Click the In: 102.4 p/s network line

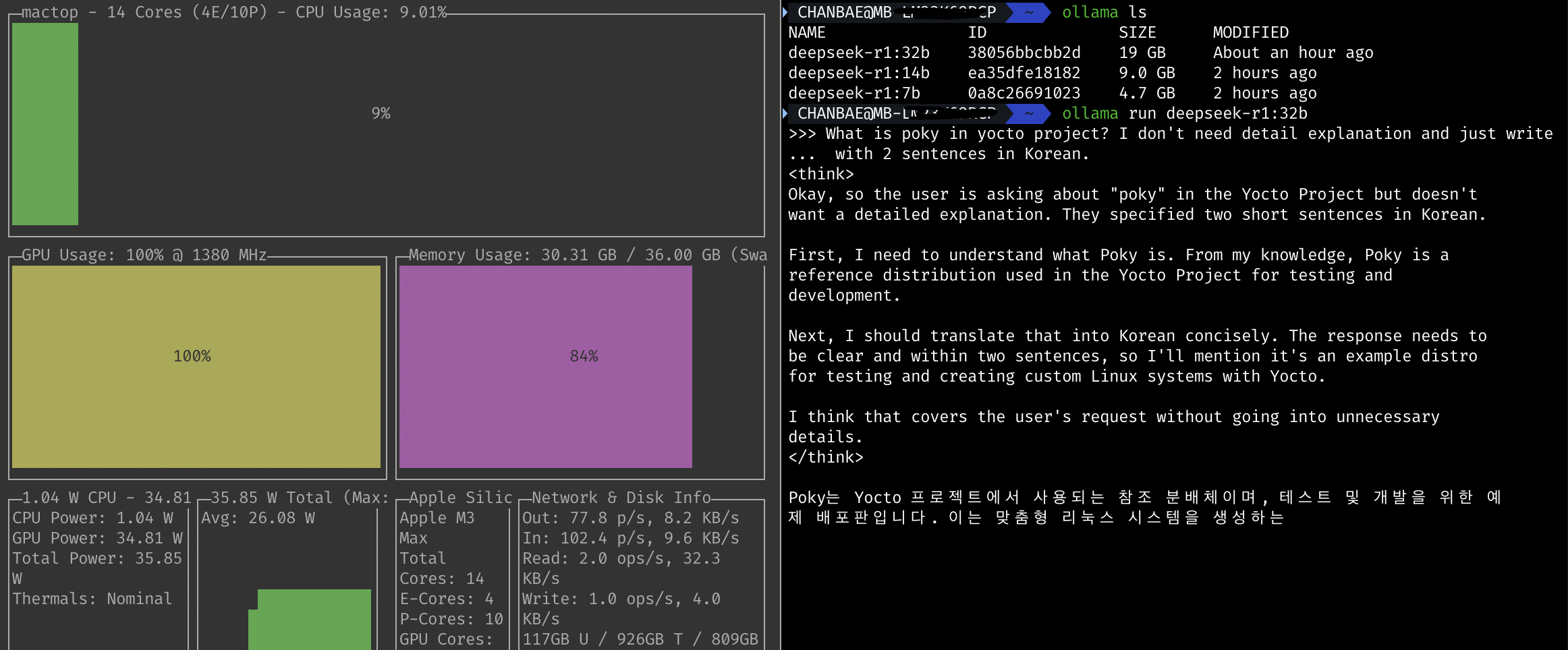point(631,538)
